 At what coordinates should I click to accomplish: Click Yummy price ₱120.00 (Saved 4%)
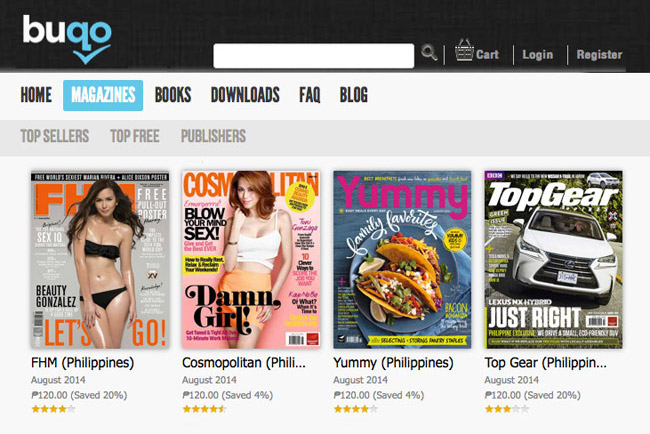tap(379, 395)
